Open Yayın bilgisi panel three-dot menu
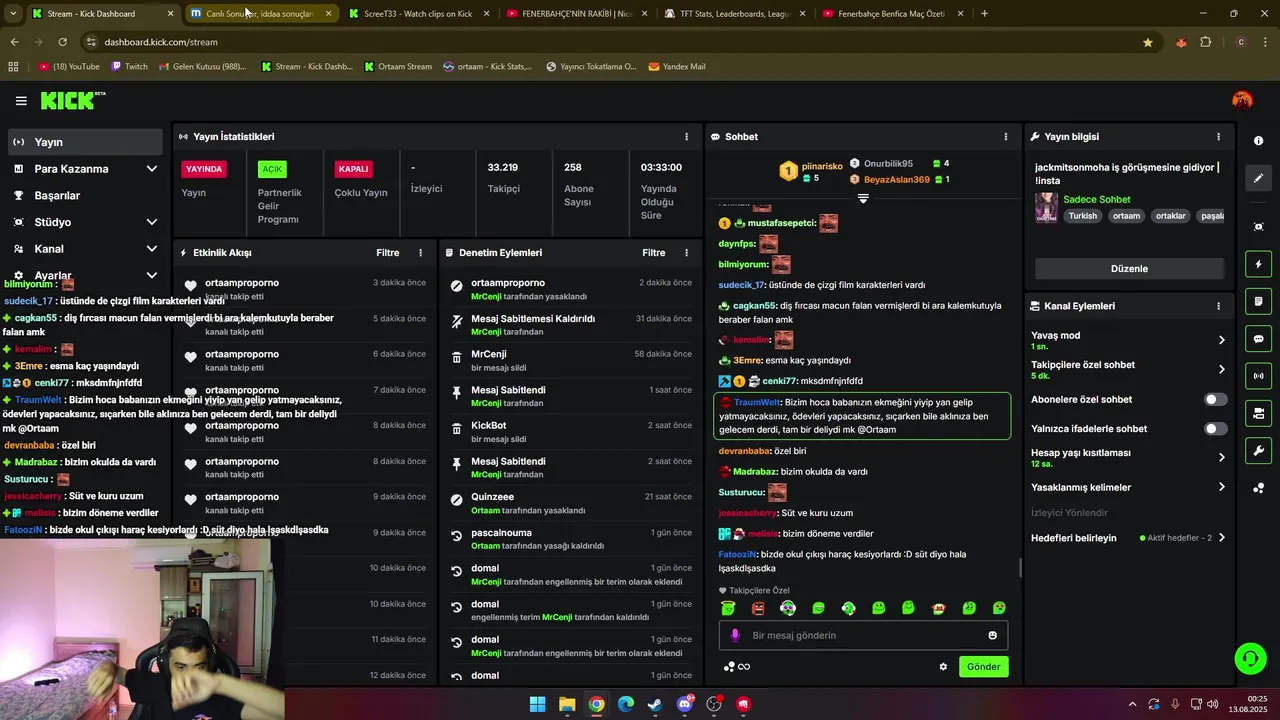Viewport: 1280px width, 720px height. point(1218,137)
